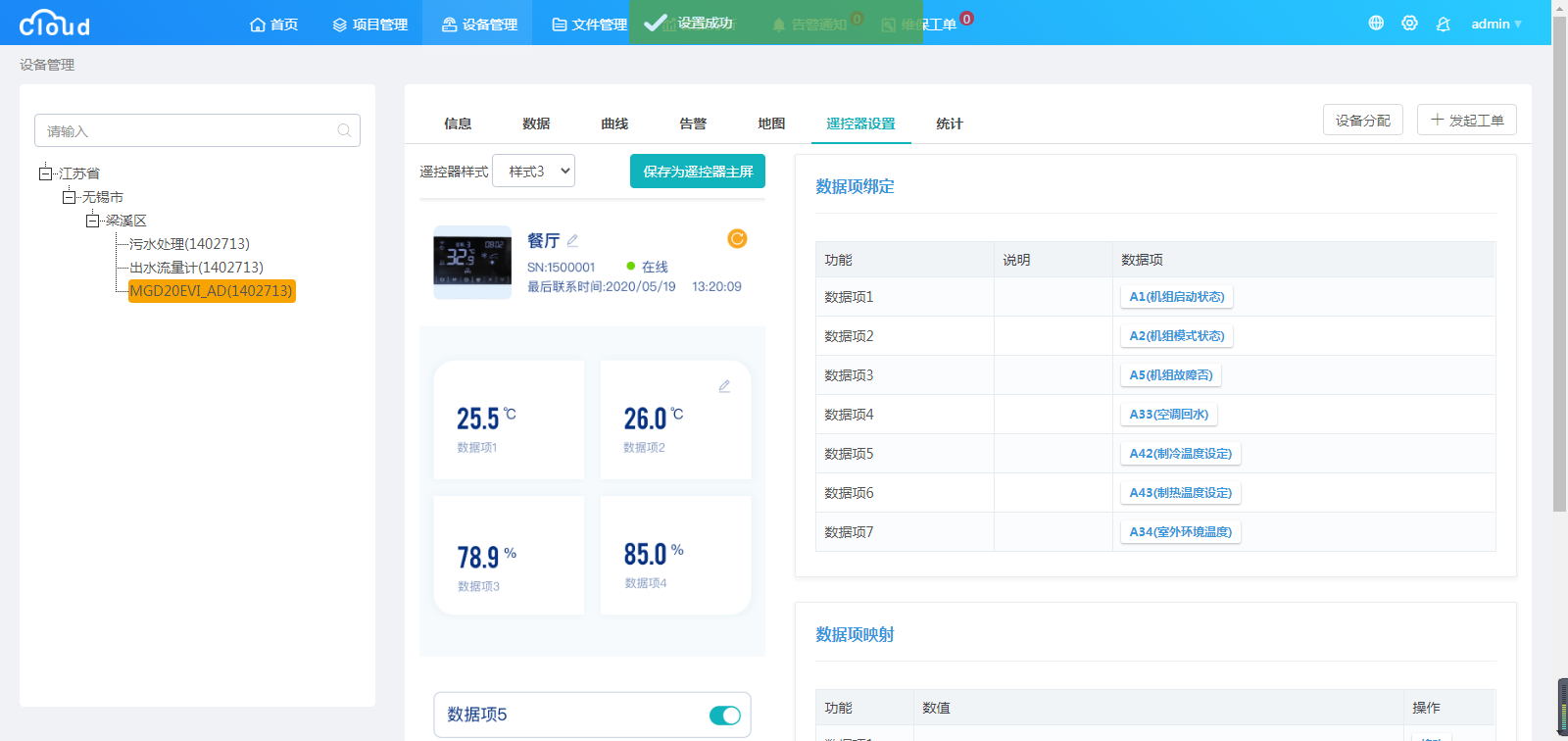Screen dimensions: 1568x741
Task: Click the 设备分配 button
Action: [x=1363, y=120]
